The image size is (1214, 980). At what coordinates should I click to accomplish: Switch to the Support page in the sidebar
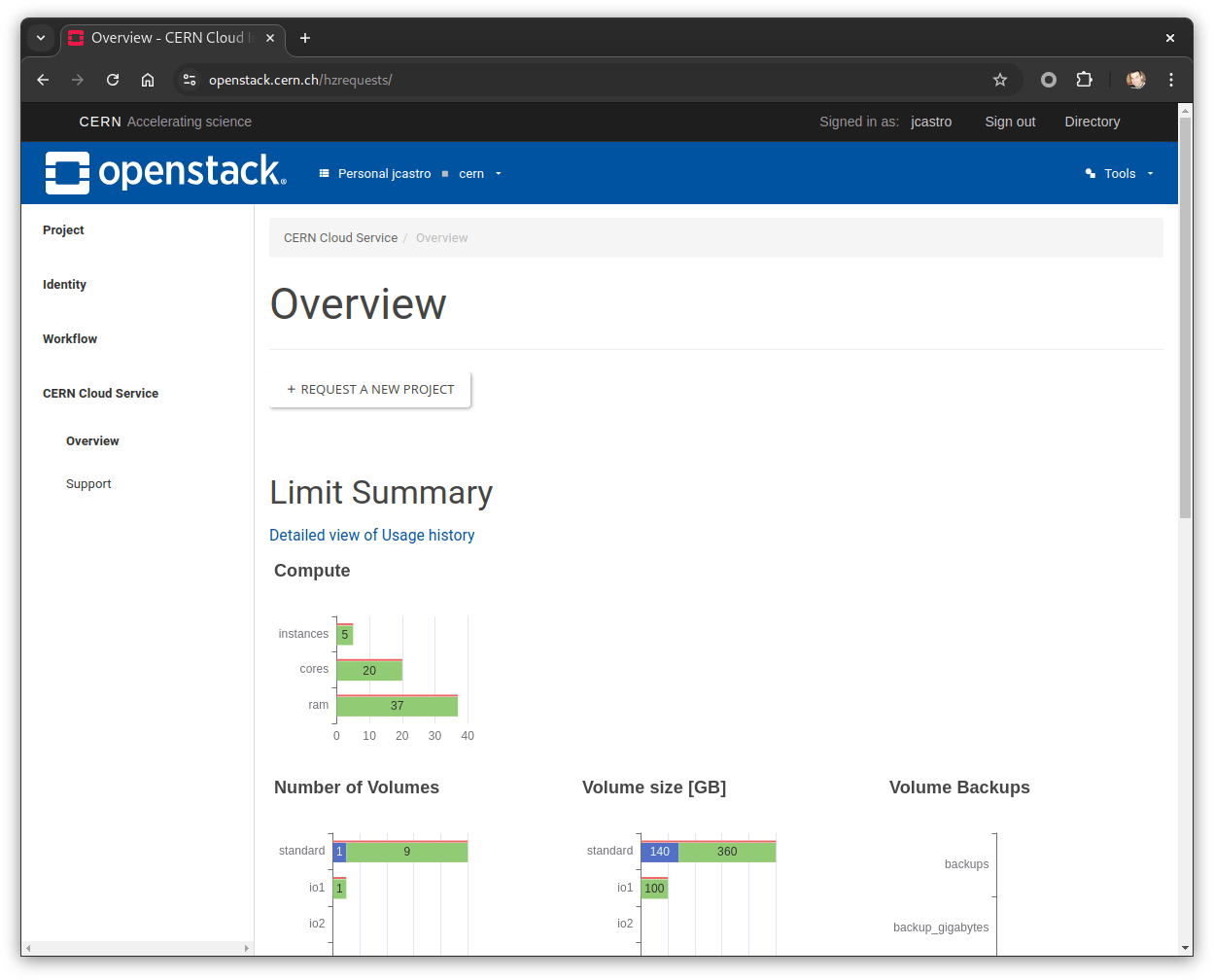tap(88, 483)
